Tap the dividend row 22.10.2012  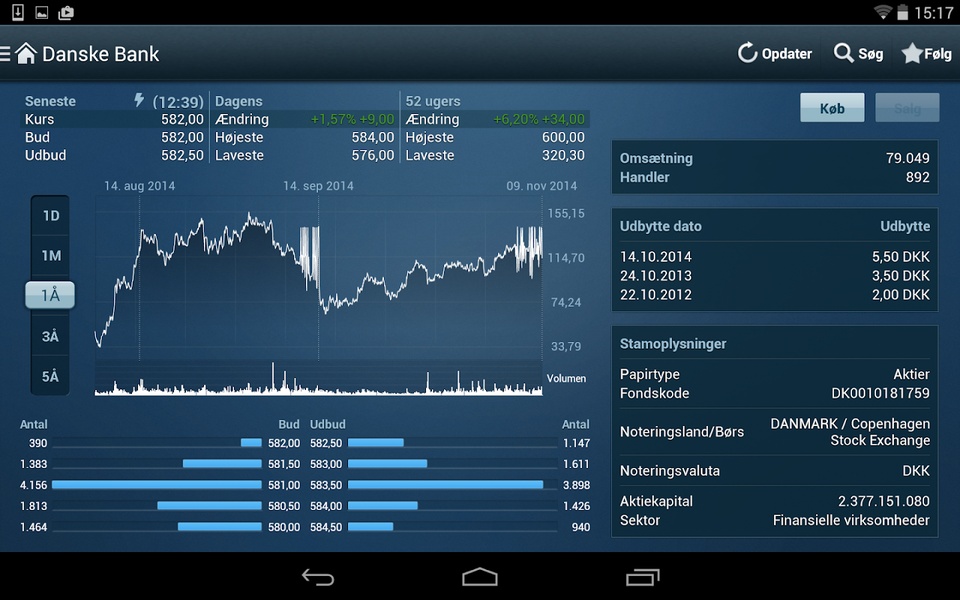[x=774, y=294]
